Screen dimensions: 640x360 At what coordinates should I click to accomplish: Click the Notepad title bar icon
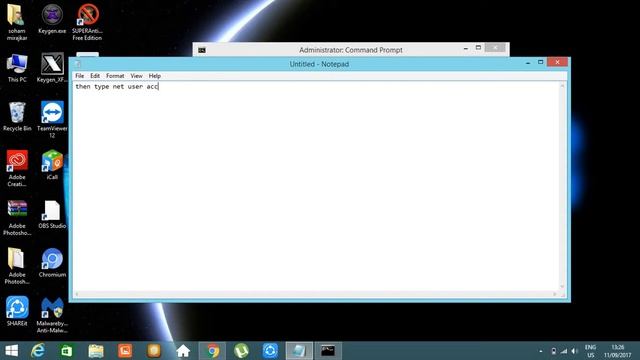(78, 64)
